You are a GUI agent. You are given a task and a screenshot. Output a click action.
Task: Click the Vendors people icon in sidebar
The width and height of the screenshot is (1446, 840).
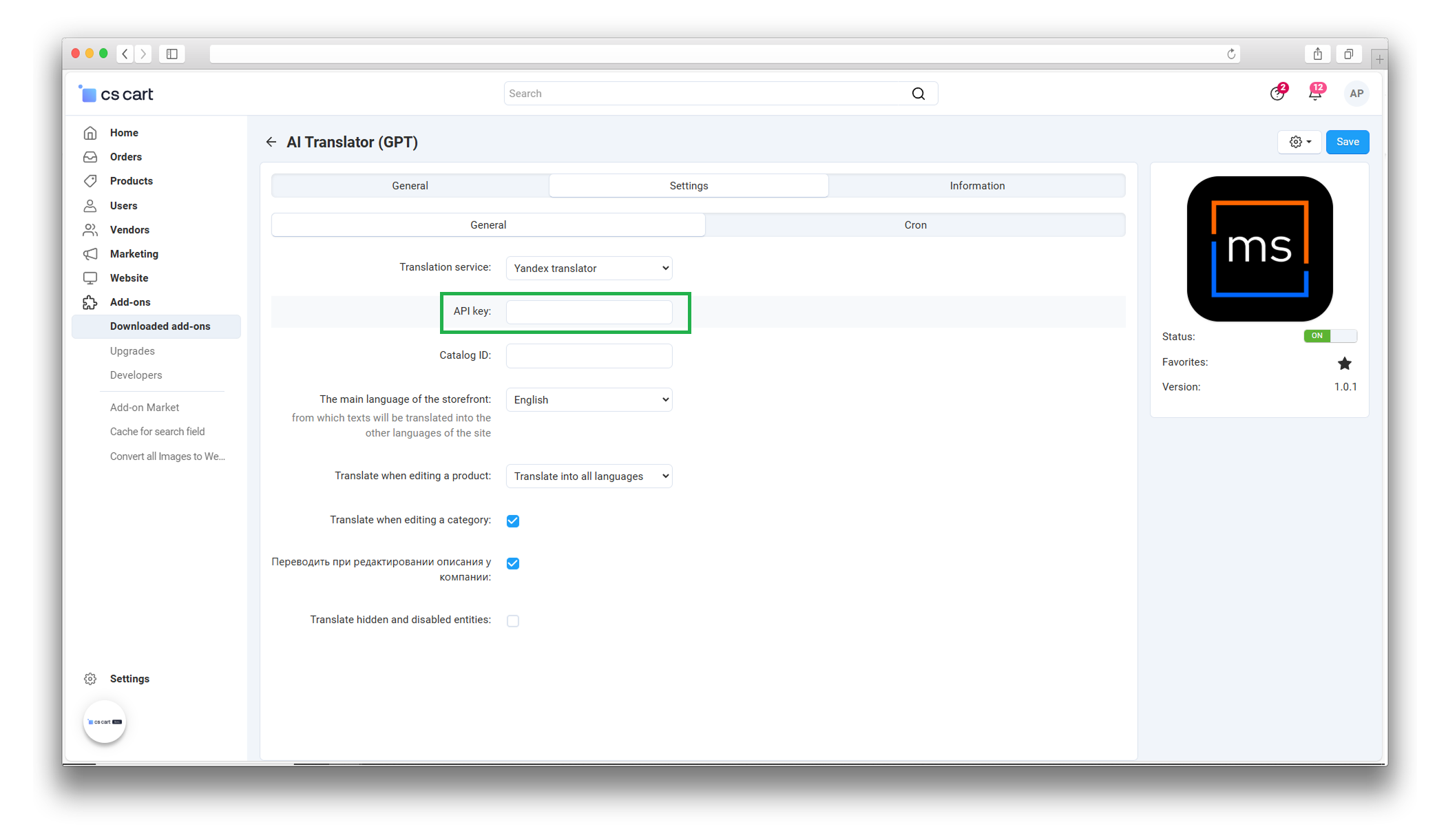90,230
